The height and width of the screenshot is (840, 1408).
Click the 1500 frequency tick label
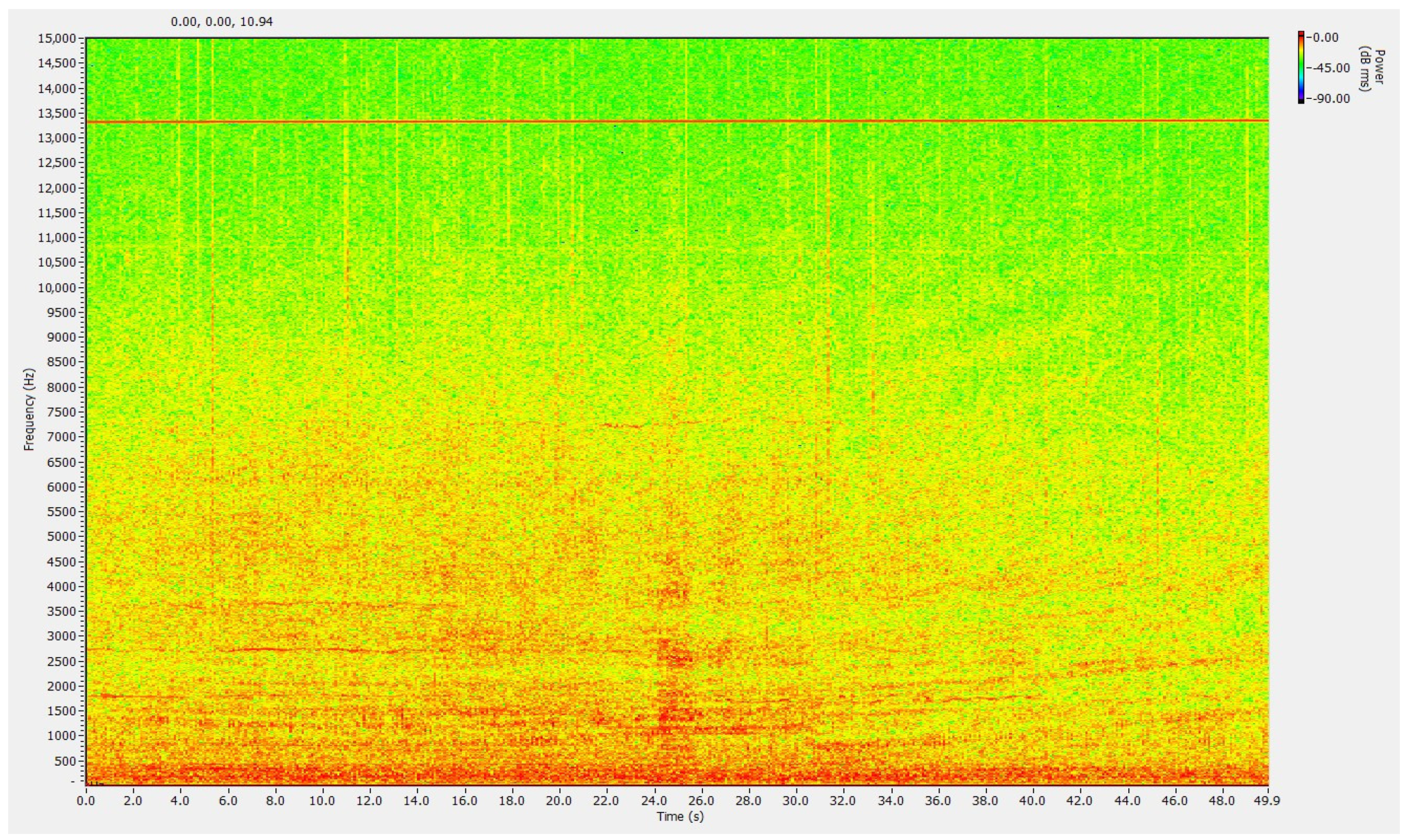point(62,711)
